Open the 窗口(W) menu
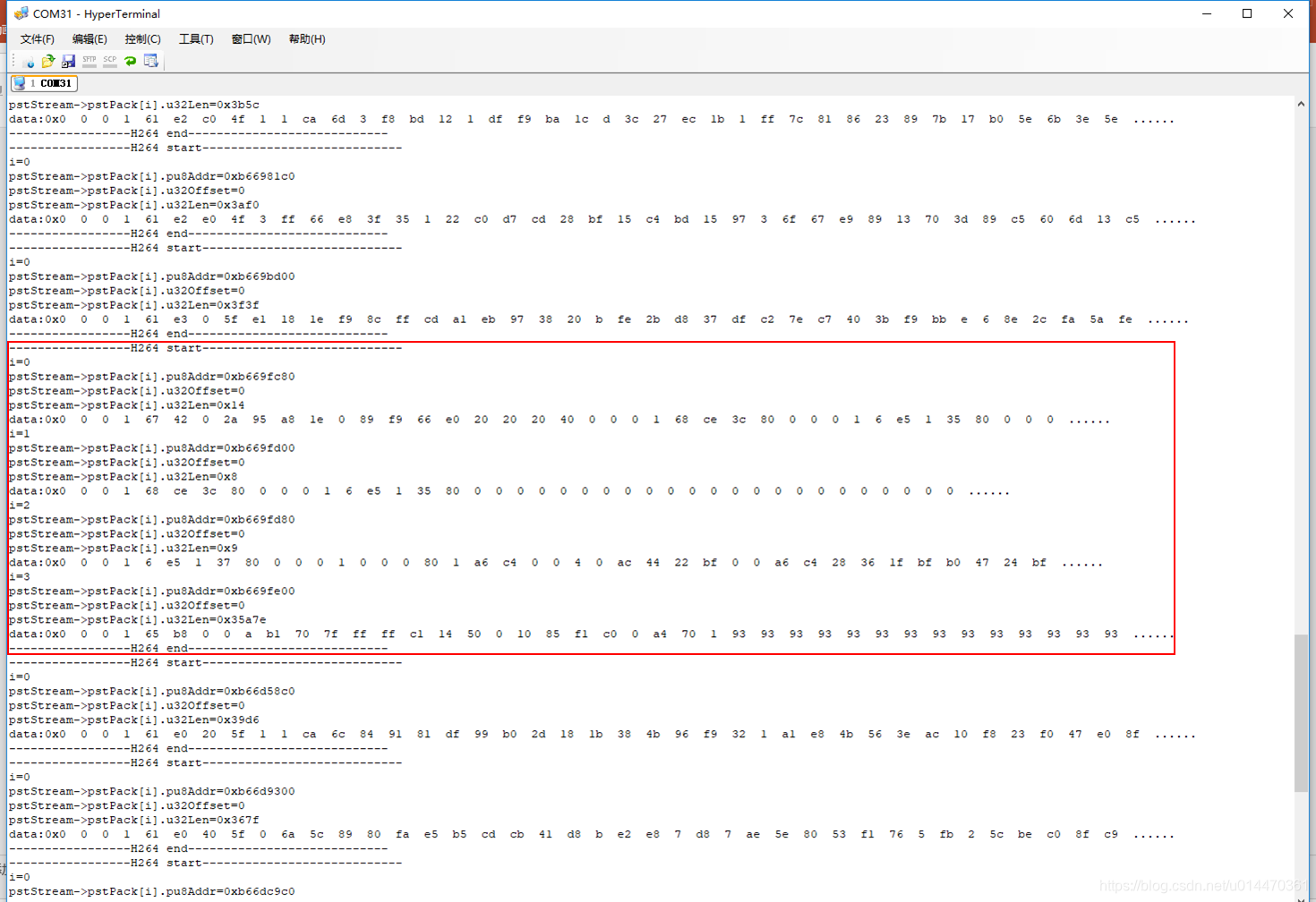 click(x=251, y=39)
